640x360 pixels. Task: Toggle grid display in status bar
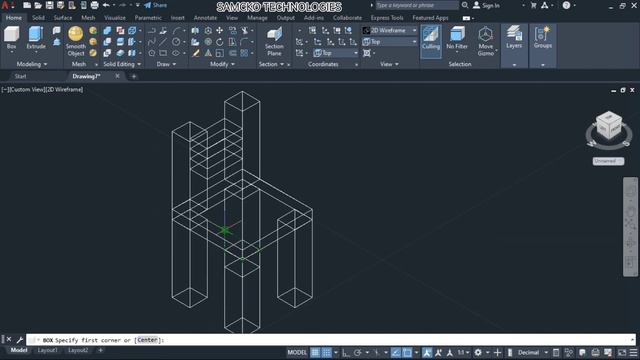click(x=316, y=352)
